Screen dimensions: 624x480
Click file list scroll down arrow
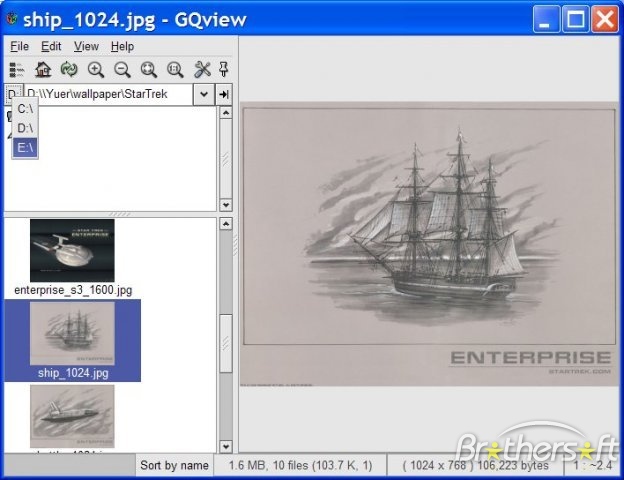[226, 446]
